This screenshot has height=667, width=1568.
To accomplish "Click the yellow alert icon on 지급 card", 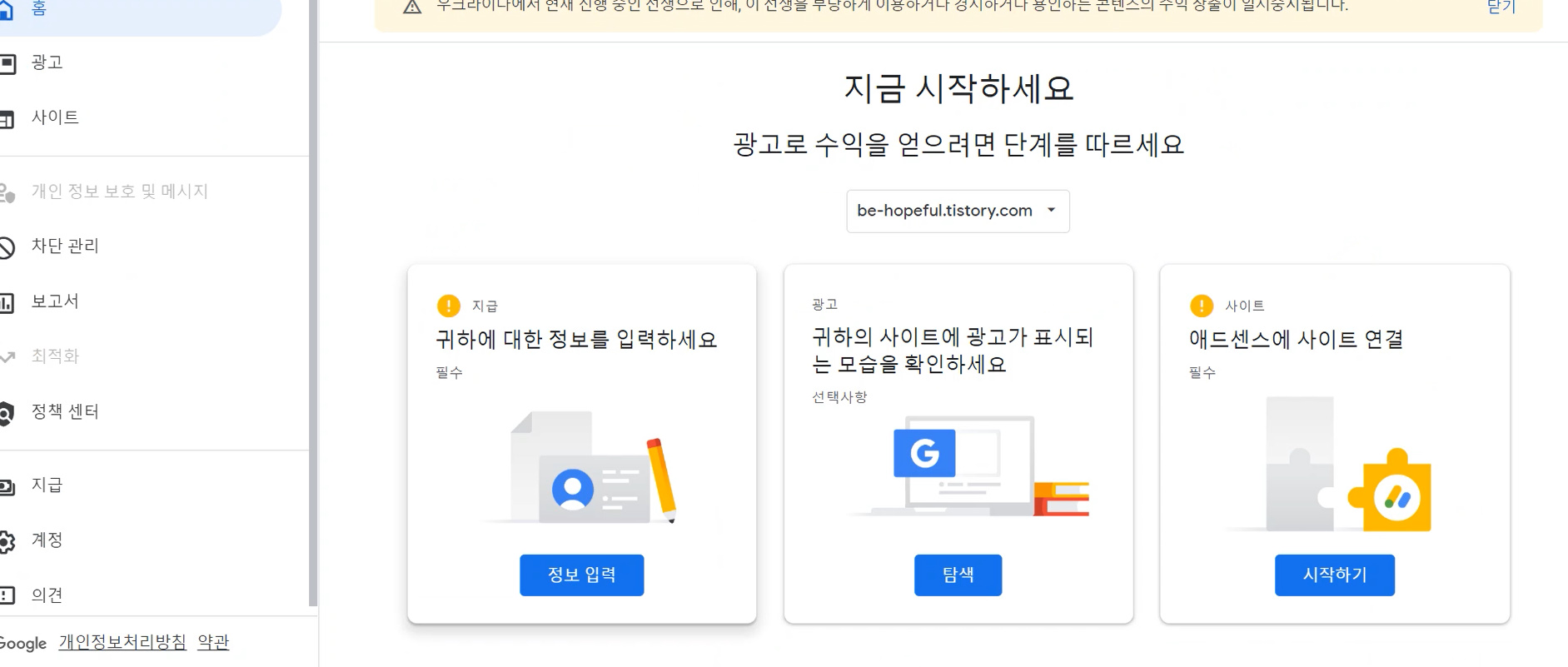I will click(x=449, y=306).
